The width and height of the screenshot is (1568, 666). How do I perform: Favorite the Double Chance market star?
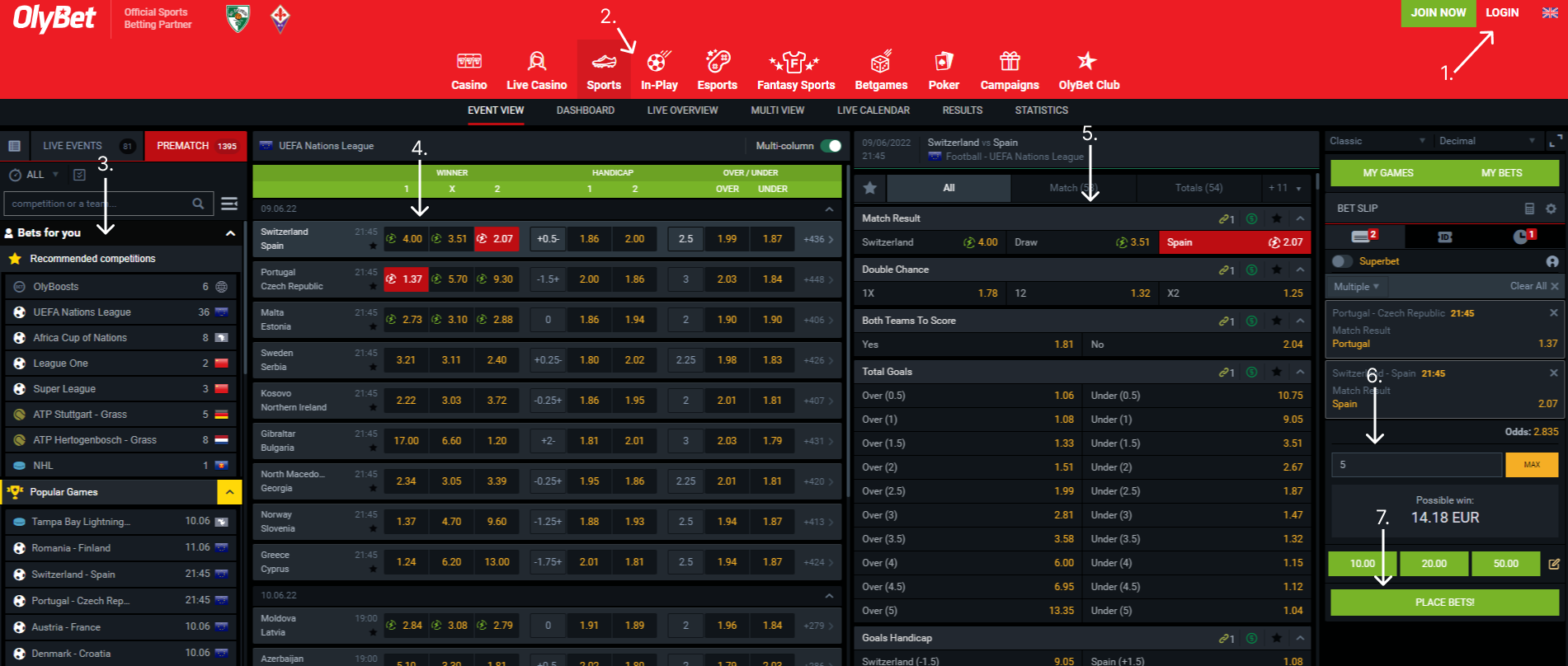(1277, 270)
